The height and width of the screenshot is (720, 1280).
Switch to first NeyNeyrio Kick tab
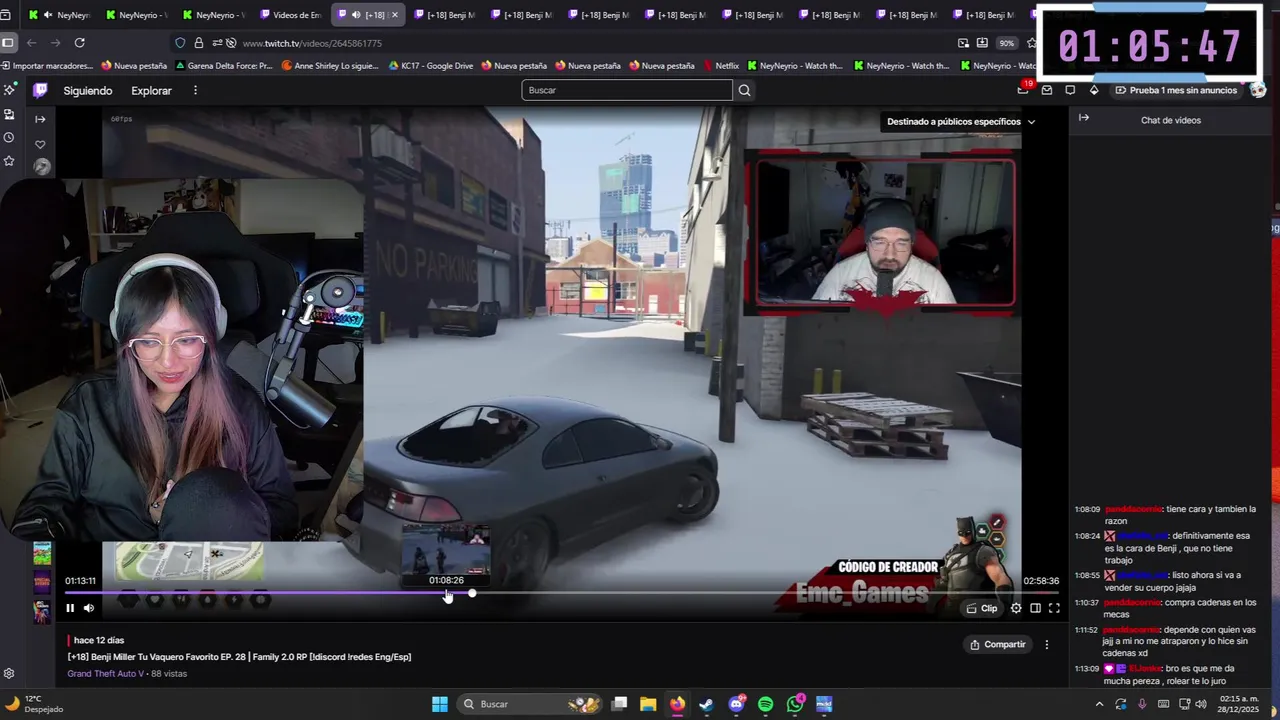point(58,15)
